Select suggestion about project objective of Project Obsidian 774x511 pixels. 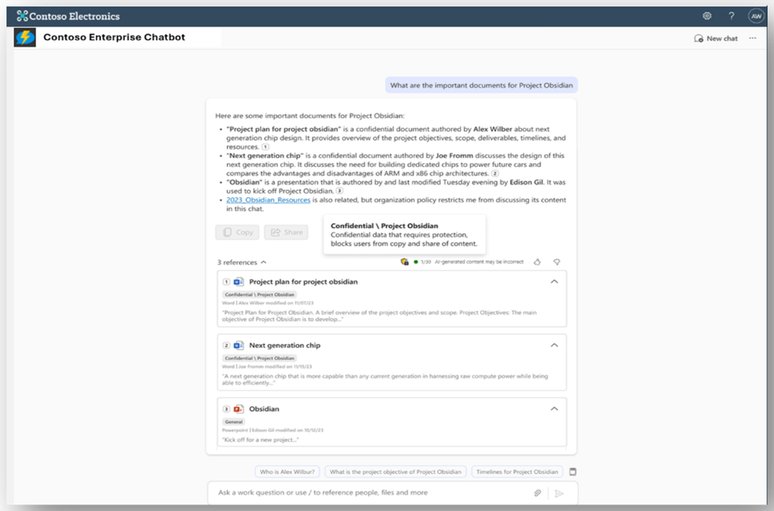(395, 472)
